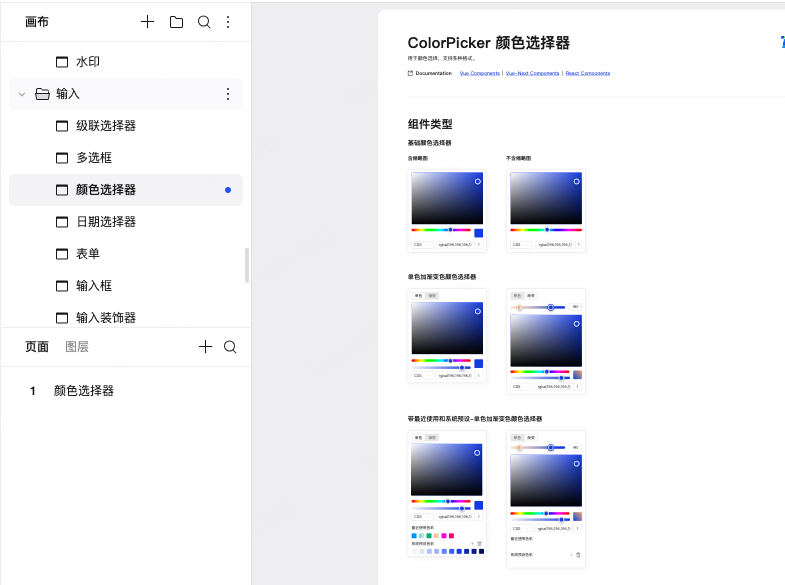Open canvas panel more options menu
785x585 pixels.
click(228, 22)
